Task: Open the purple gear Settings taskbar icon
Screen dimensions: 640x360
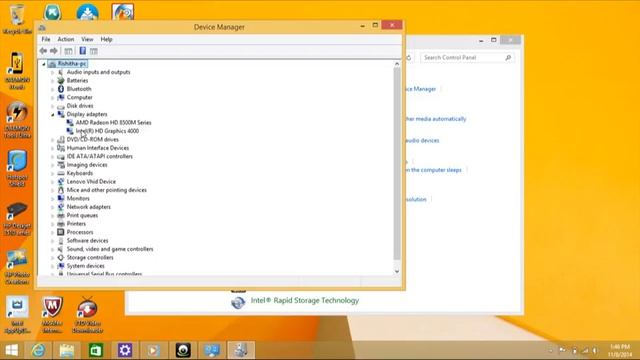Action: pyautogui.click(x=124, y=350)
